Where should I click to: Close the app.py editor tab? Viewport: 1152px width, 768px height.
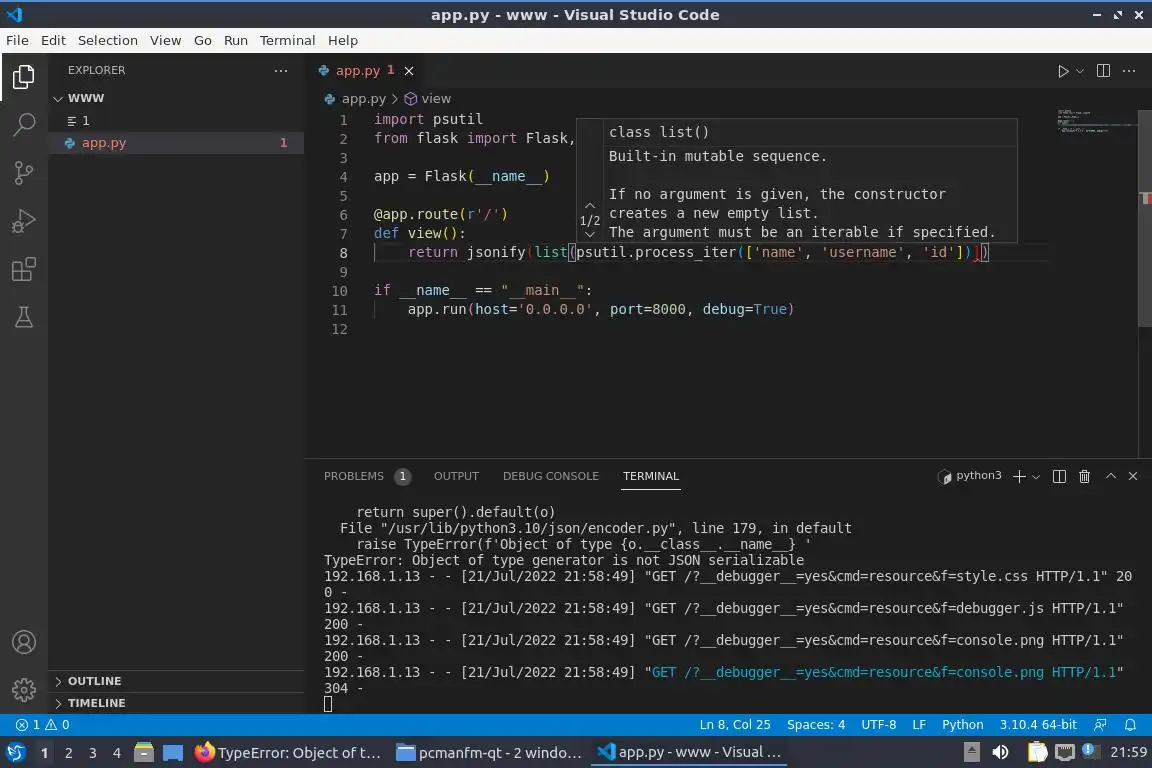408,71
